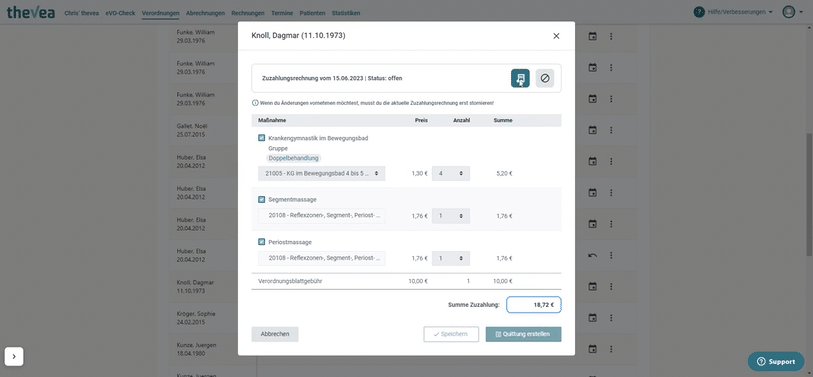Open calendar icon for Kröger, Sophie row
The image size is (813, 377).
point(593,317)
